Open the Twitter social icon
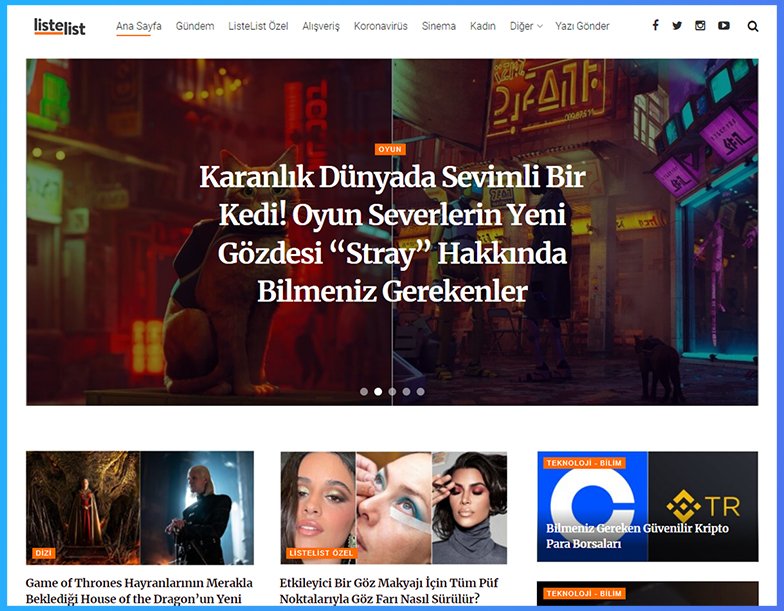 677,26
